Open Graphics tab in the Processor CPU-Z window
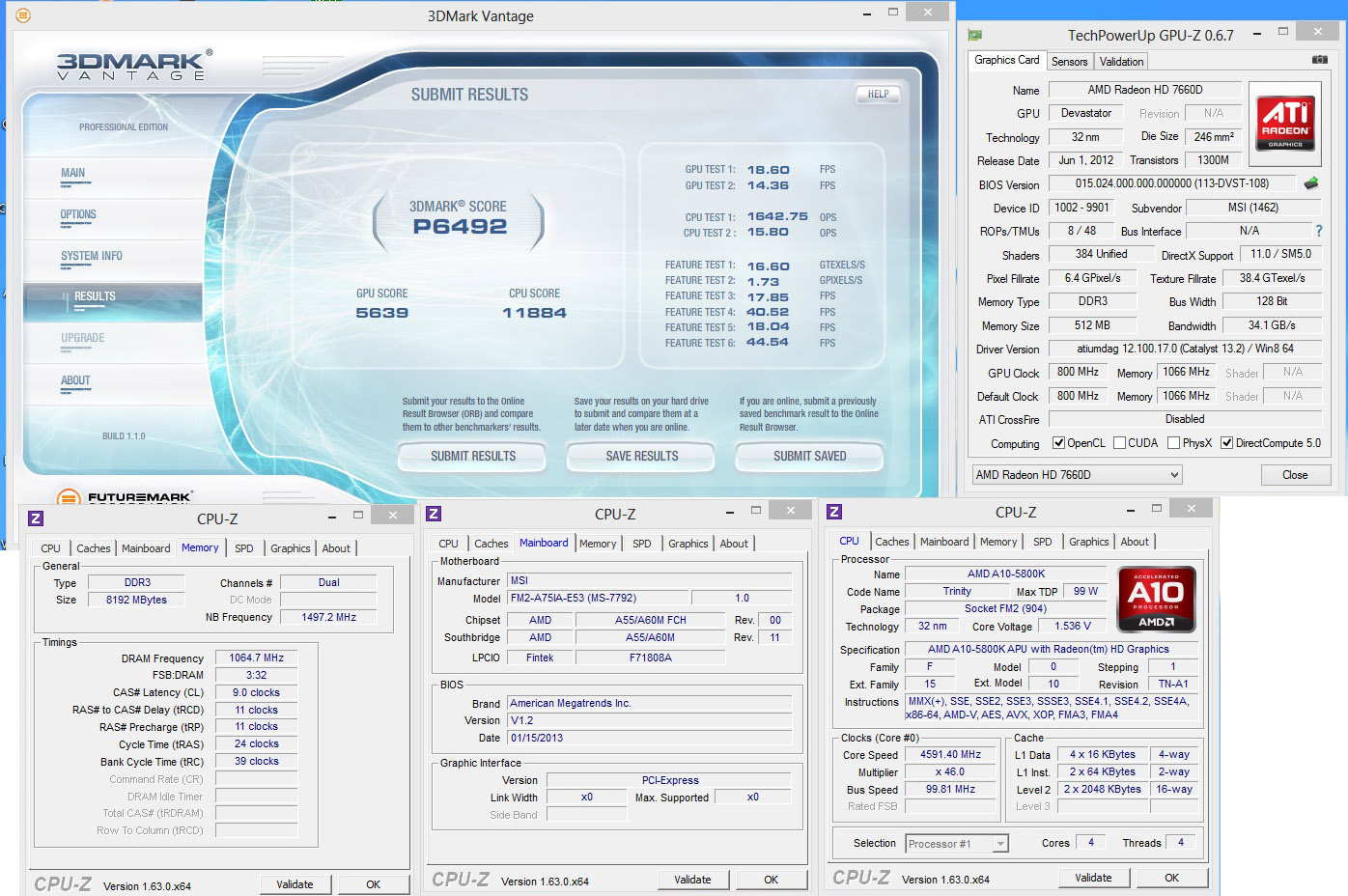The width and height of the screenshot is (1348, 896). point(1088,542)
